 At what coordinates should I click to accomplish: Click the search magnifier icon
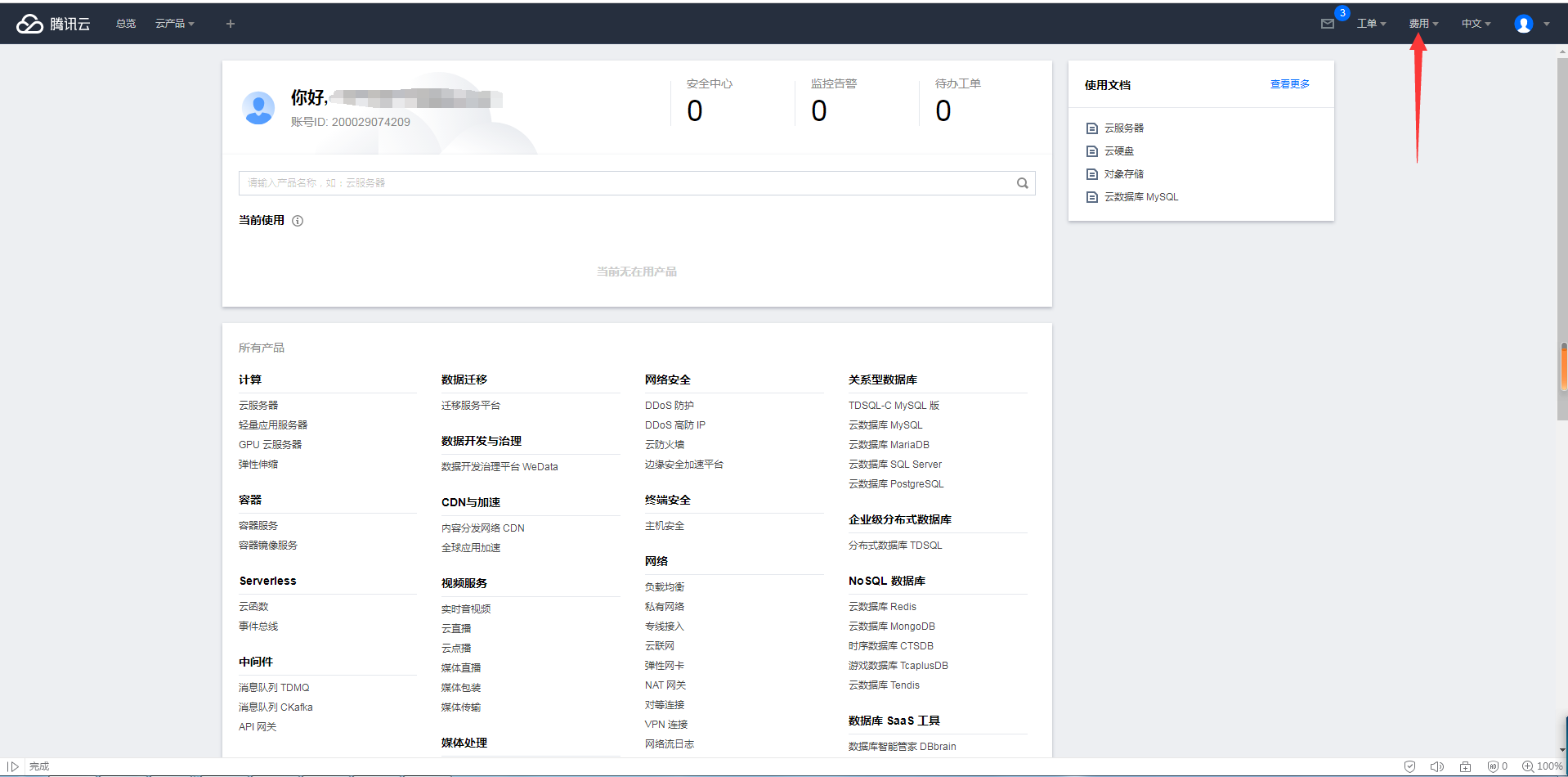(x=1022, y=183)
